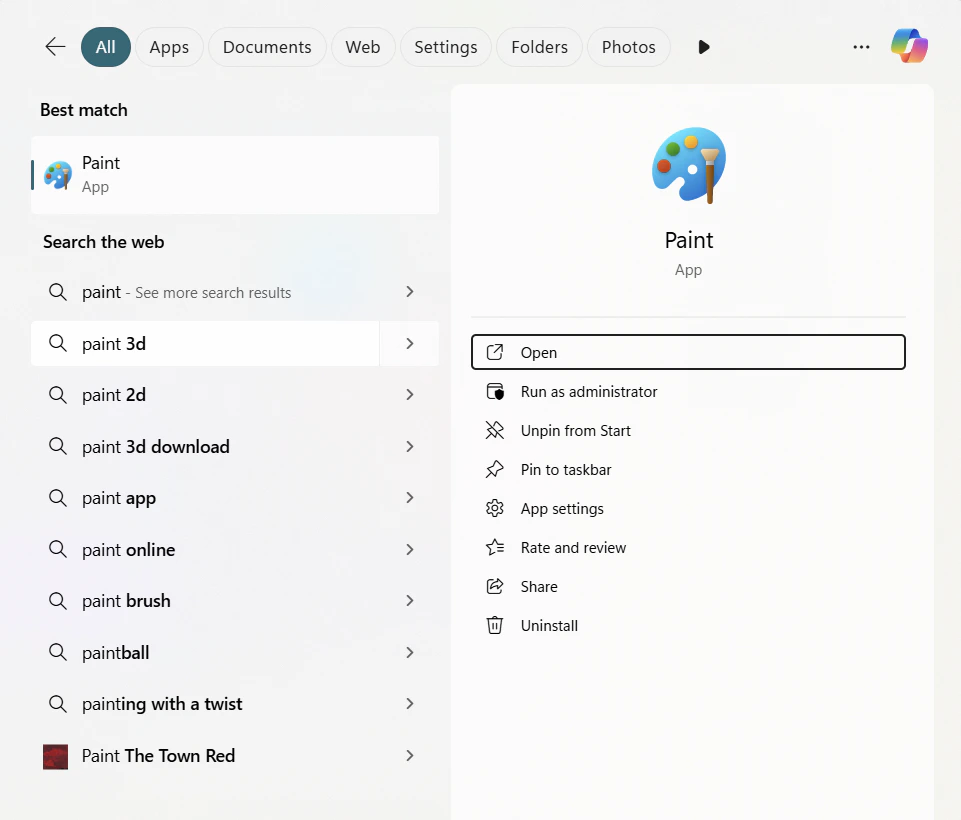Screen dimensions: 961x820
Task: Expand chevron next to 'paint 2d'
Action: (x=410, y=395)
